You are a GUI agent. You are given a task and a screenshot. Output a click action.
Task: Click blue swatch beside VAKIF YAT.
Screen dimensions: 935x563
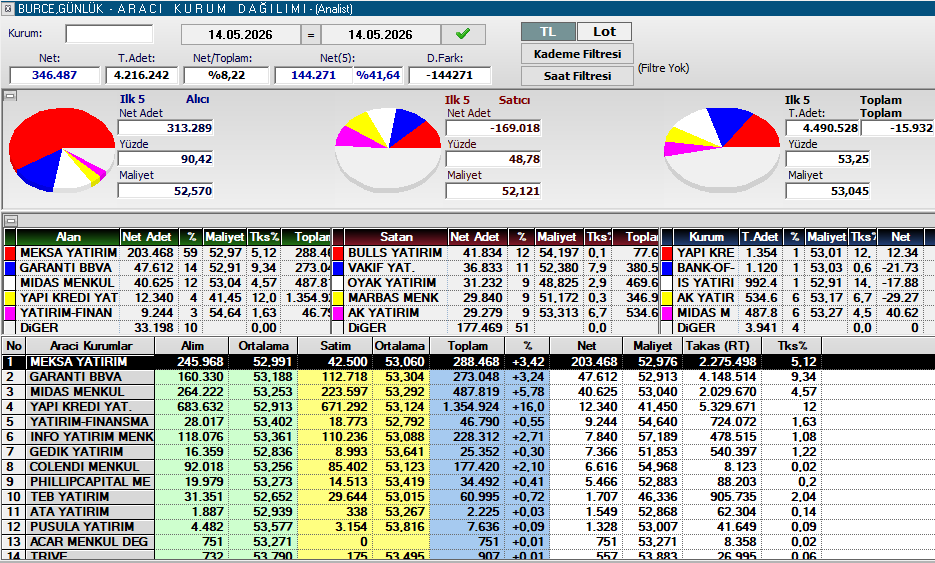[x=338, y=268]
